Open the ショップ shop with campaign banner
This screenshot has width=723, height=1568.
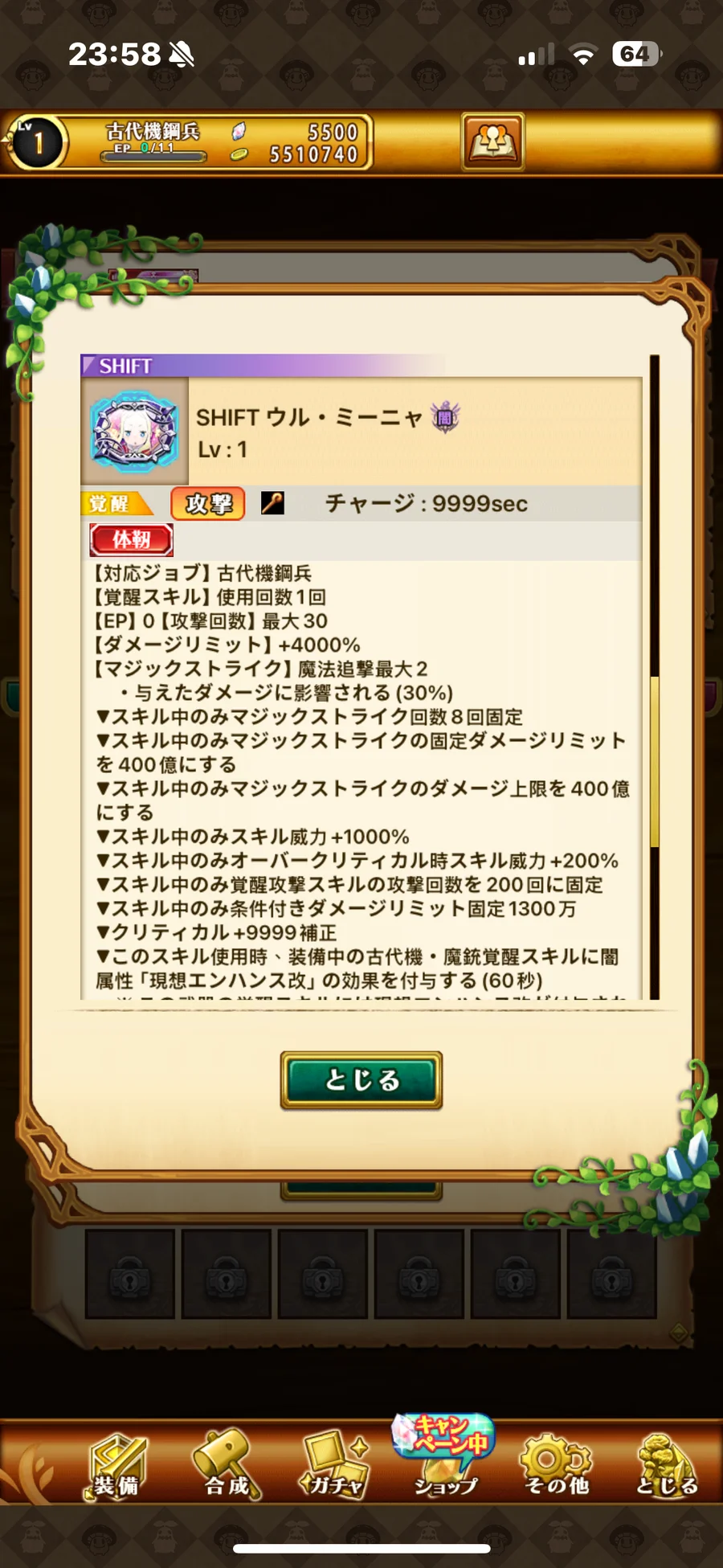click(444, 1456)
